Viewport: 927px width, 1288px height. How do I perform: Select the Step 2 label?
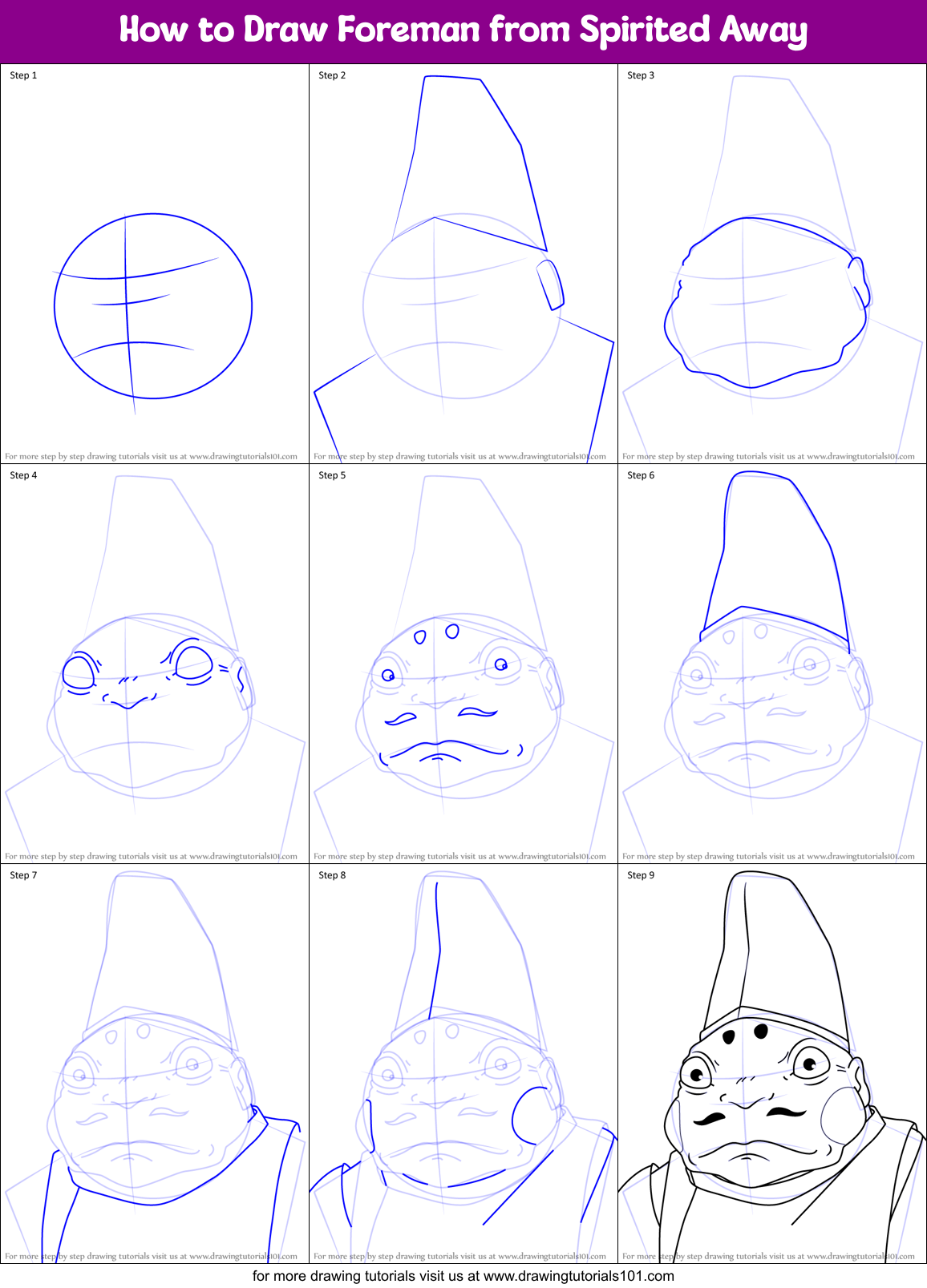[332, 75]
